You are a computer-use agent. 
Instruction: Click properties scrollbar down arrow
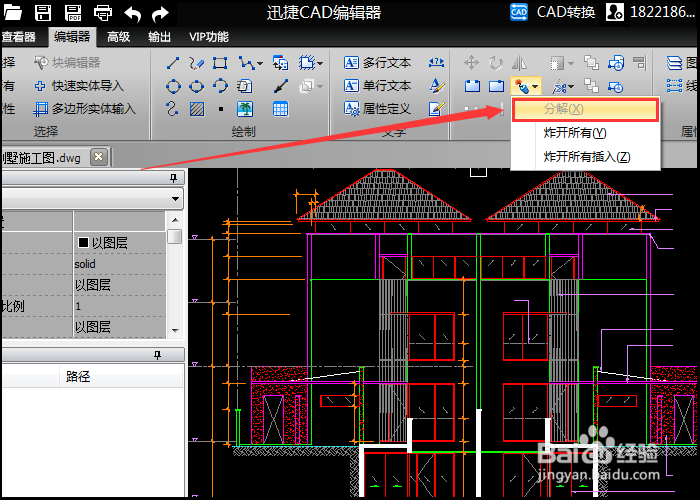pyautogui.click(x=175, y=330)
